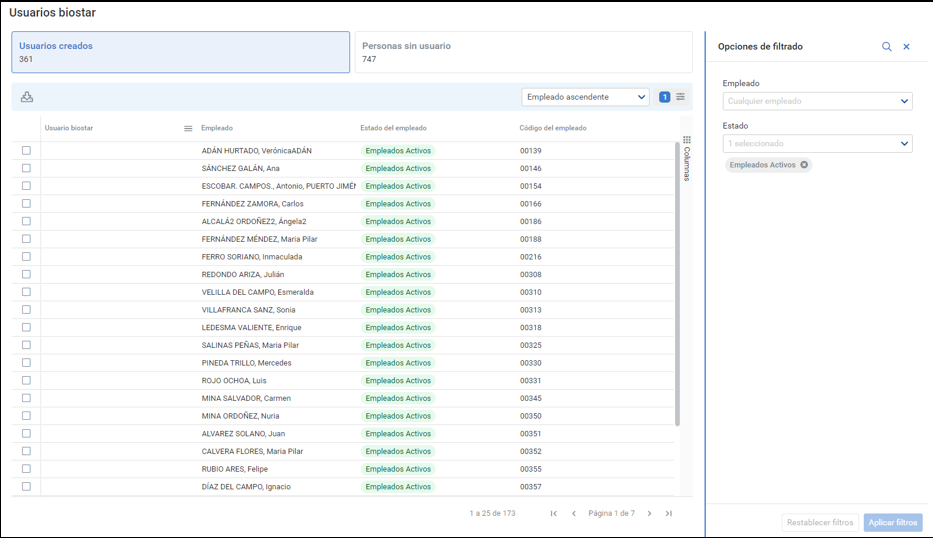Sort by Empleado column header
This screenshot has height=538, width=933.
pyautogui.click(x=217, y=128)
